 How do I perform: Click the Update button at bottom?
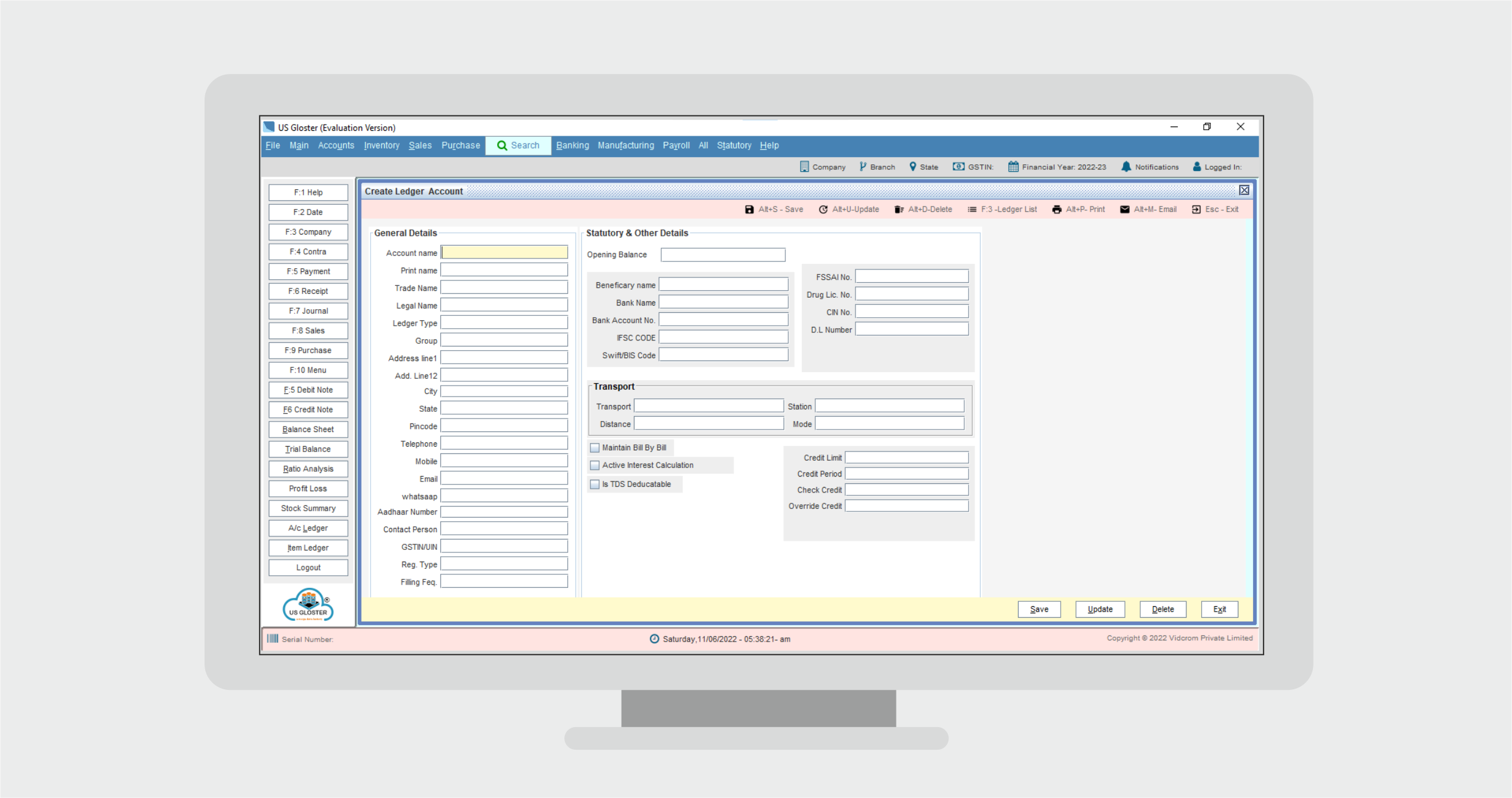coord(1099,609)
